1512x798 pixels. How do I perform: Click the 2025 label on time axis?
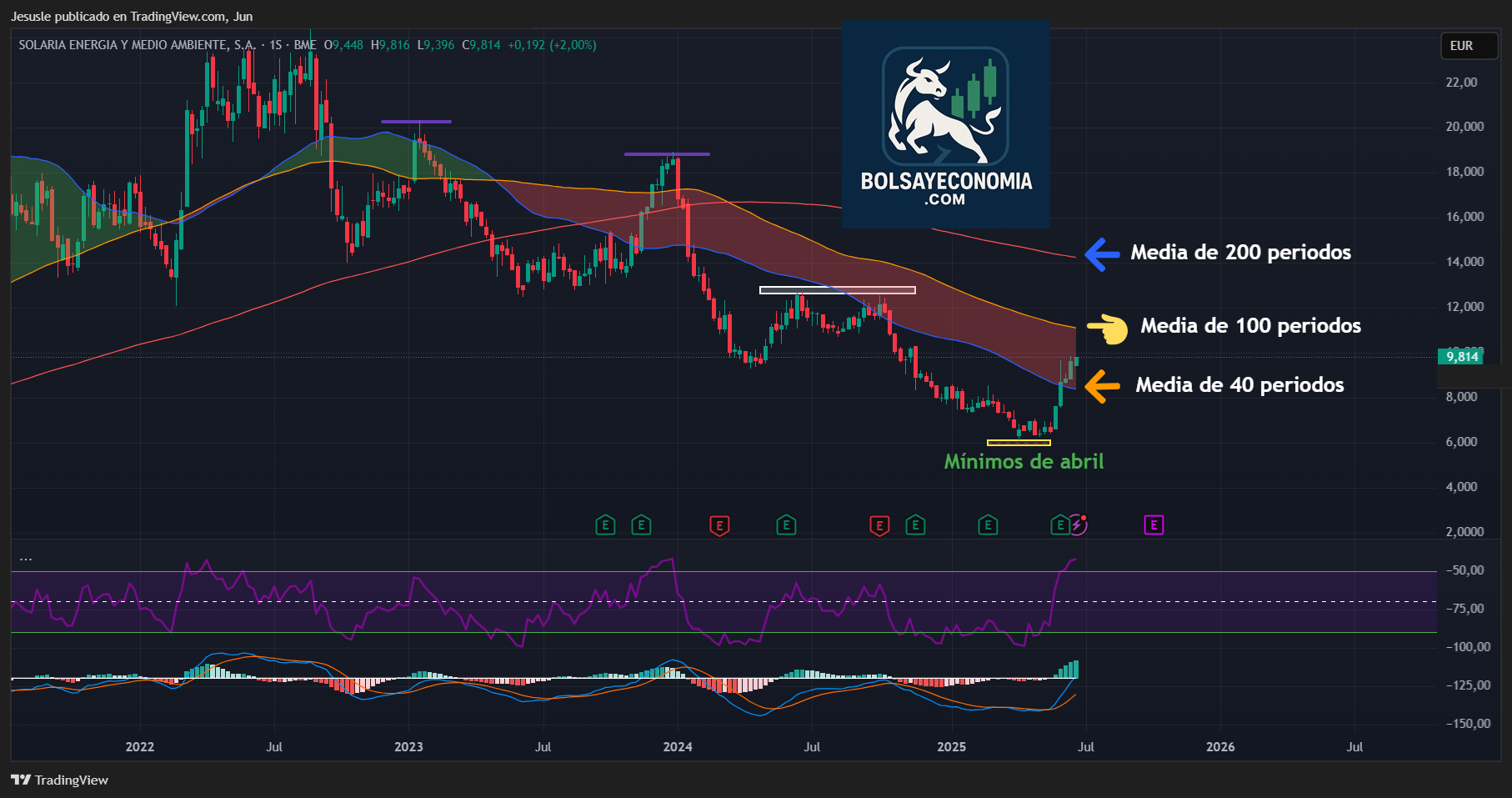(951, 747)
